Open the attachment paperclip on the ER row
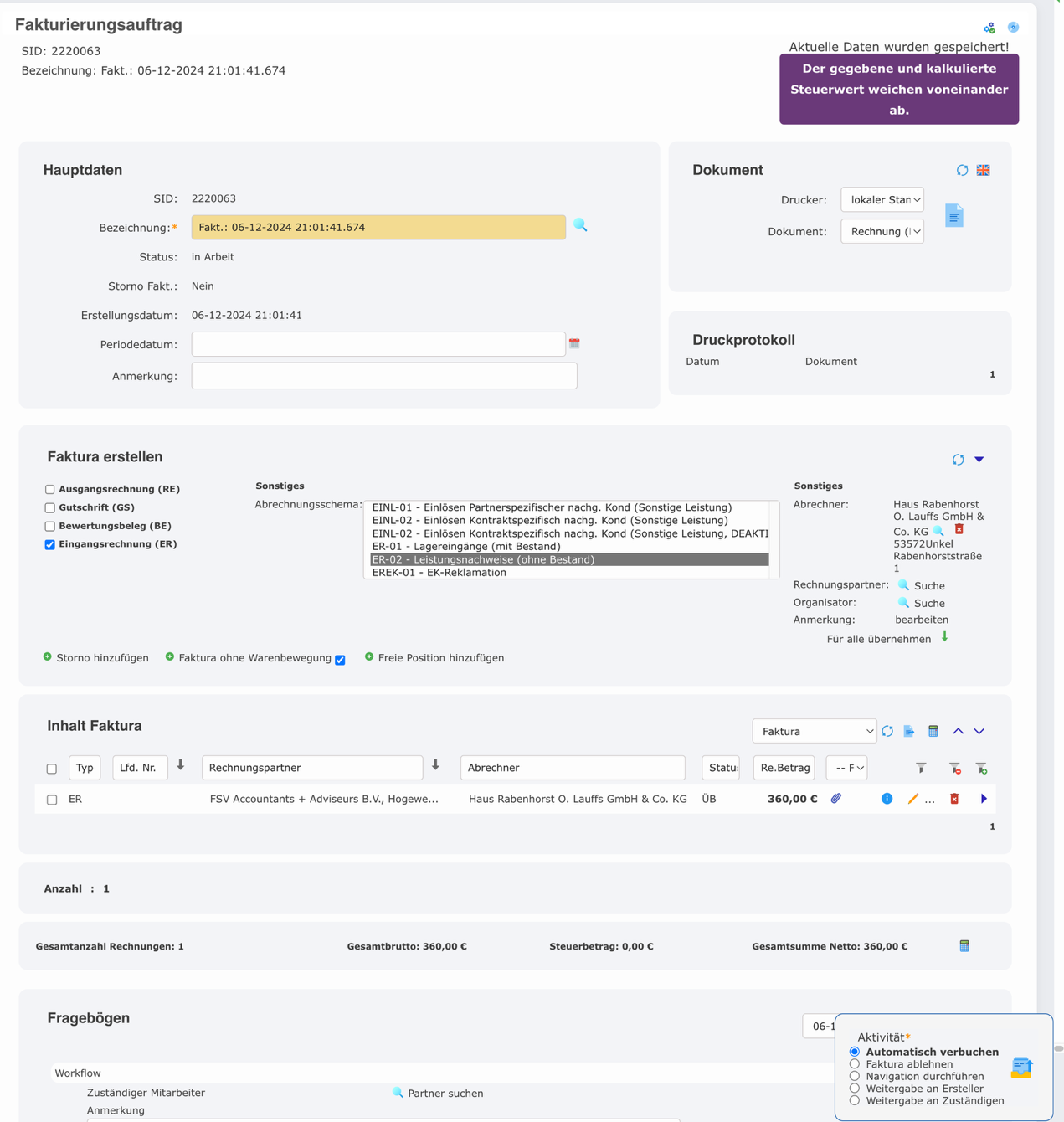The image size is (1064, 1122). (835, 799)
